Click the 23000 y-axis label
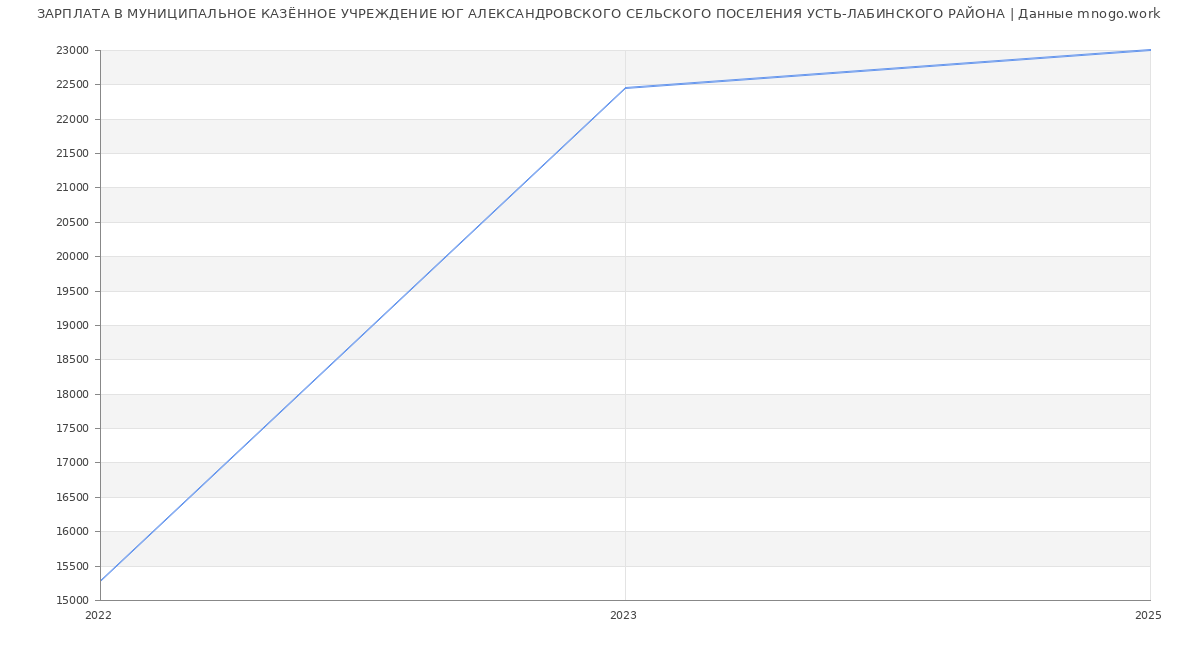The width and height of the screenshot is (1200, 650). [x=73, y=51]
